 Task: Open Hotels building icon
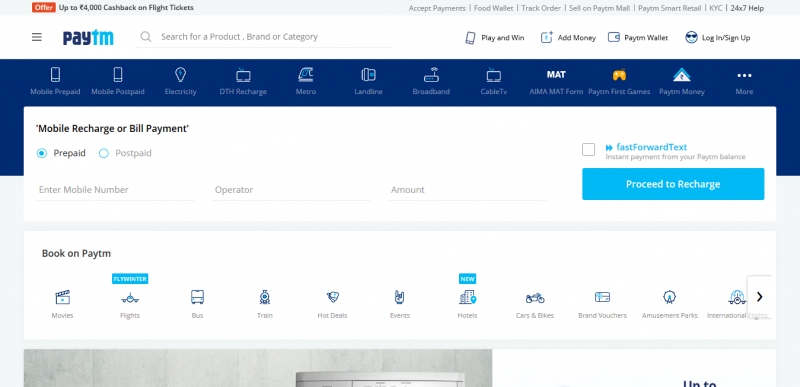coord(467,297)
